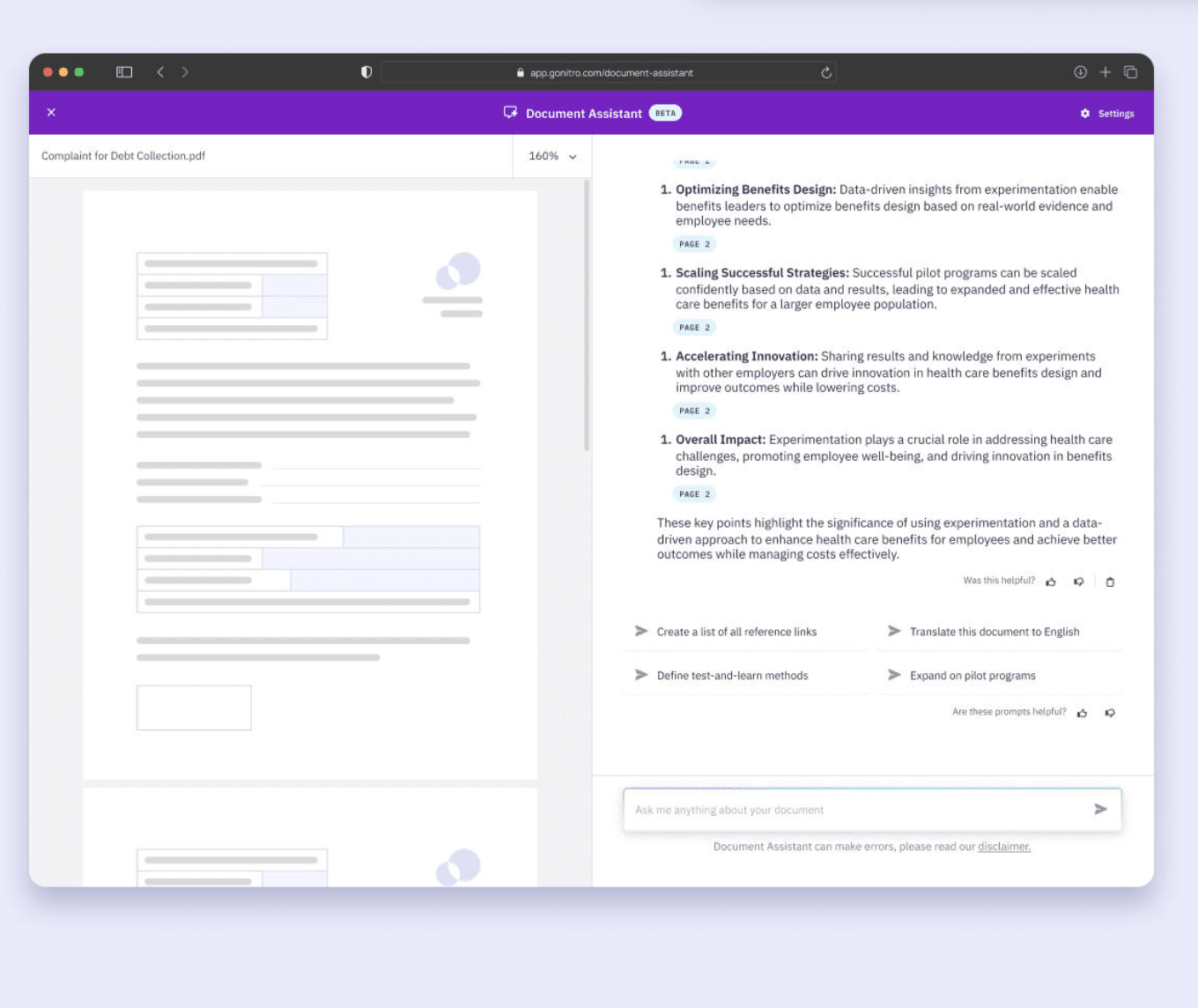The image size is (1198, 1008).
Task: Focus the 'Ask me anything' input field
Action: point(854,810)
